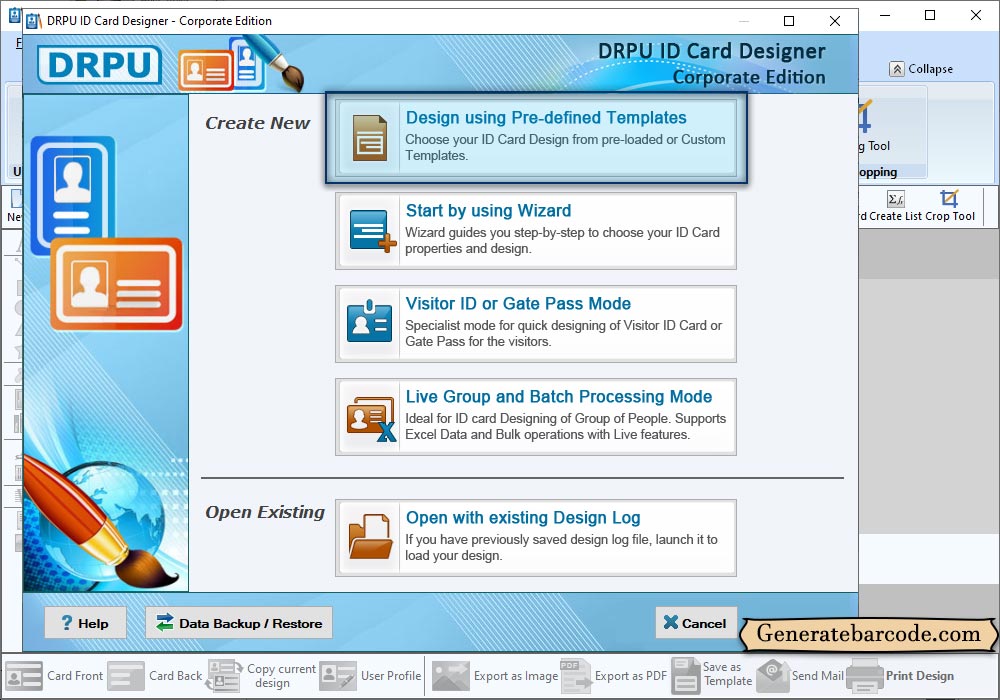
Task: Click the Wizard icon with plus sign
Action: pyautogui.click(x=372, y=231)
